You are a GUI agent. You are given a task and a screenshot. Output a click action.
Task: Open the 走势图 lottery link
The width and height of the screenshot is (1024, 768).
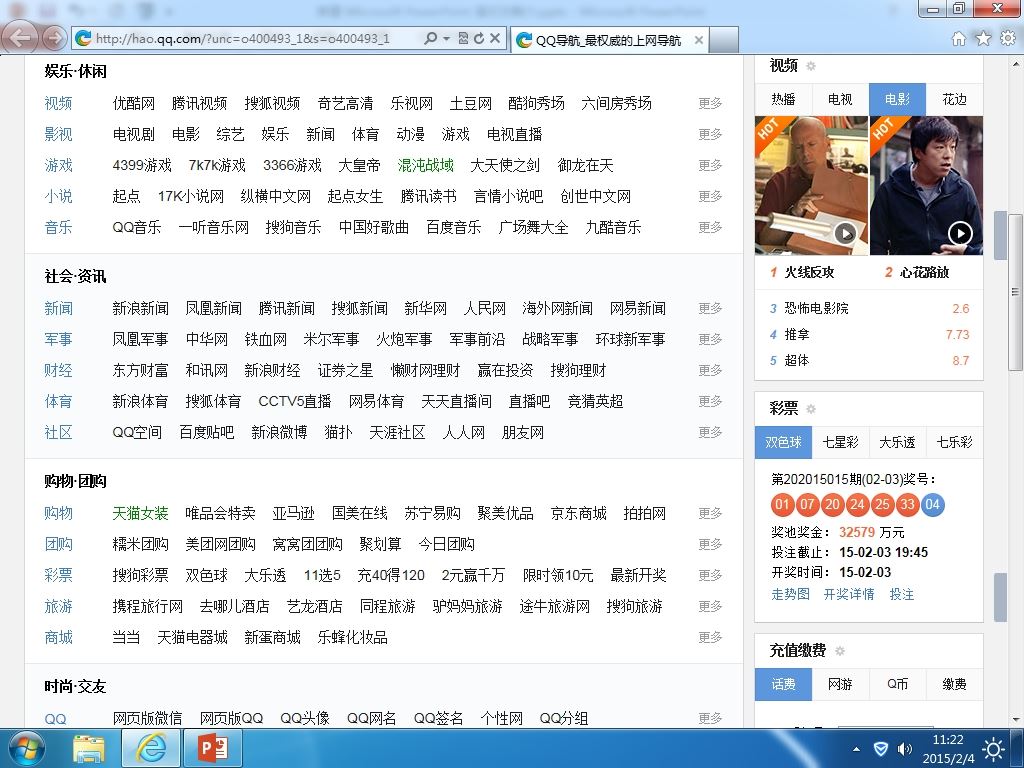tap(790, 594)
